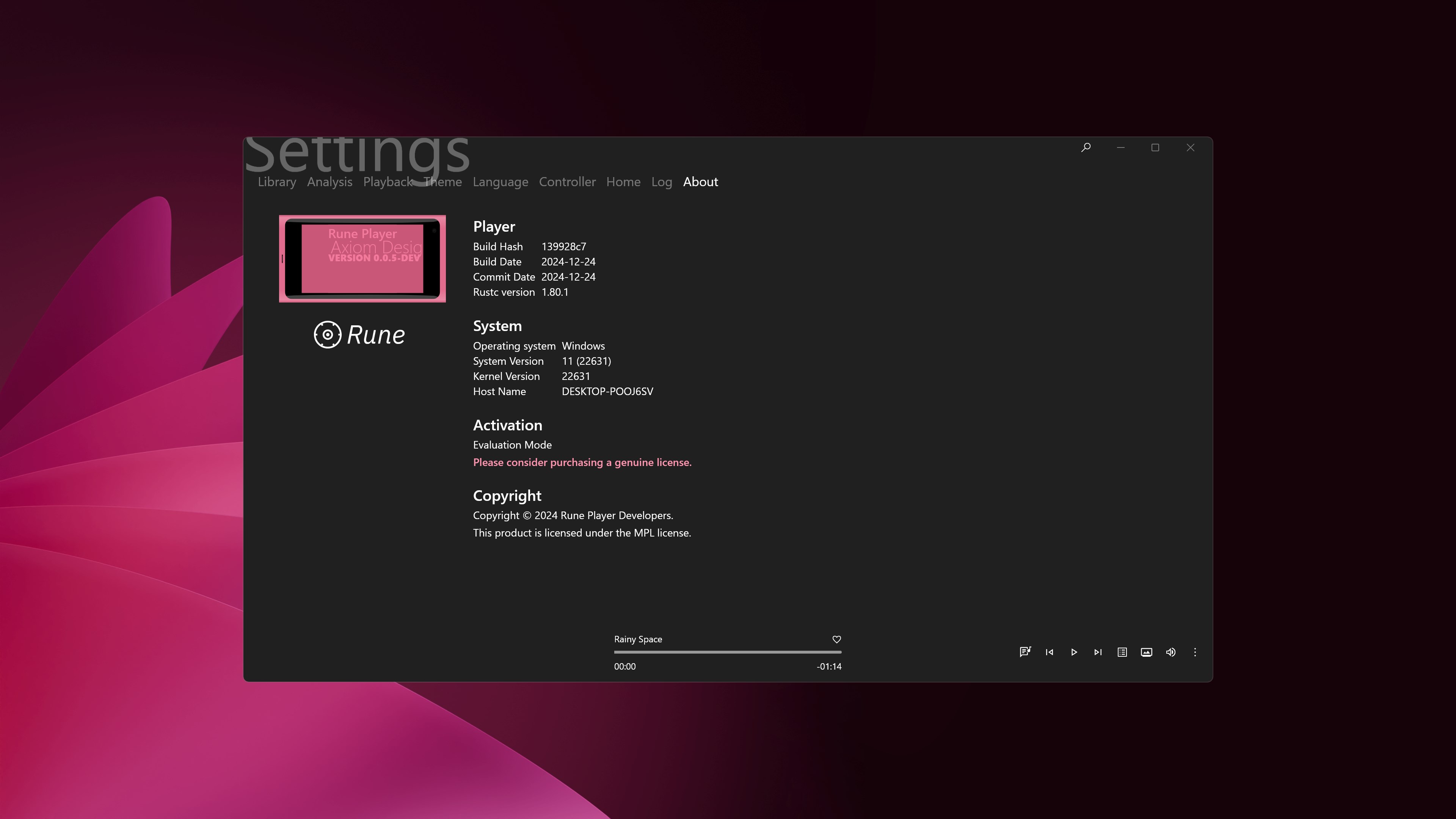
Task: Maximize the Rune settings window
Action: click(x=1155, y=147)
